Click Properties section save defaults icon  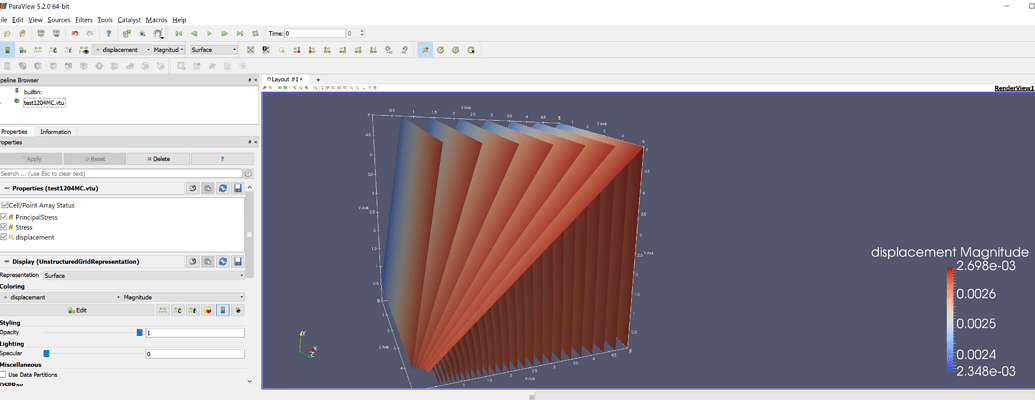point(238,189)
